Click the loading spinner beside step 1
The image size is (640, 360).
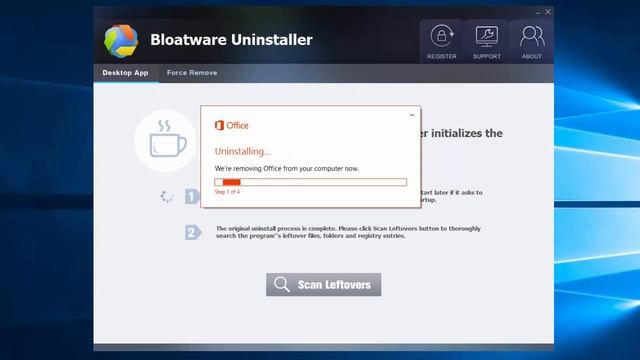point(167,196)
